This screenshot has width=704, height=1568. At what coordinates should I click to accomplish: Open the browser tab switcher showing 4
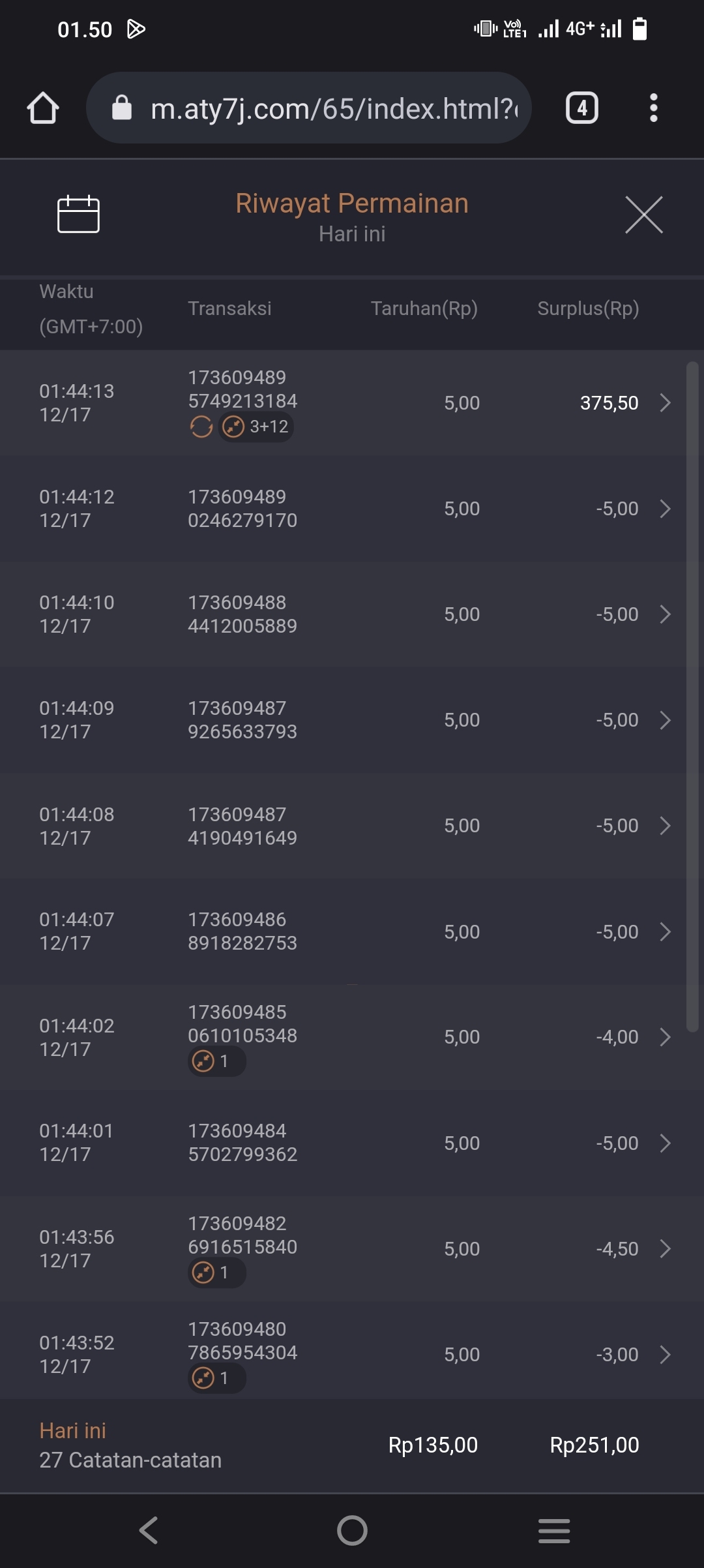coord(581,108)
